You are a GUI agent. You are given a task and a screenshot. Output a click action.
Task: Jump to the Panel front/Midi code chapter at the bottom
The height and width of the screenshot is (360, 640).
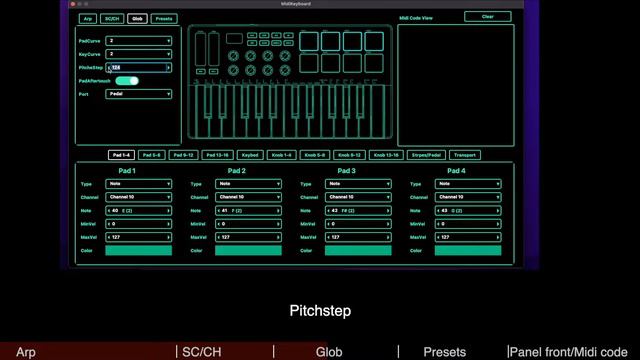click(x=569, y=352)
